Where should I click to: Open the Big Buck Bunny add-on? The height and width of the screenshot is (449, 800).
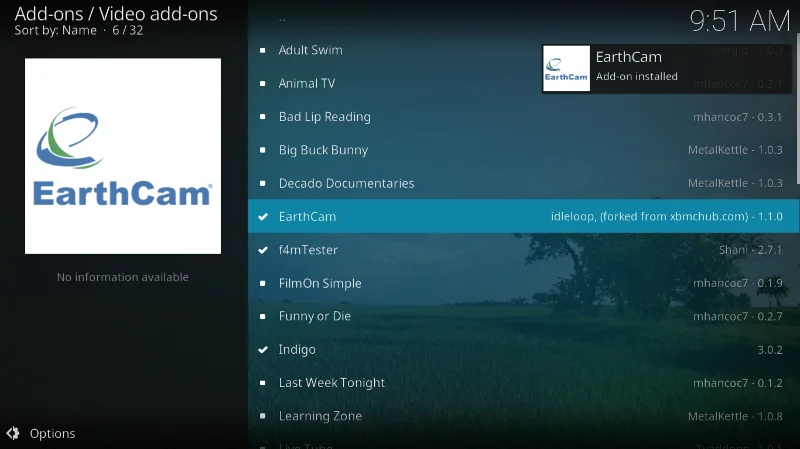click(523, 150)
